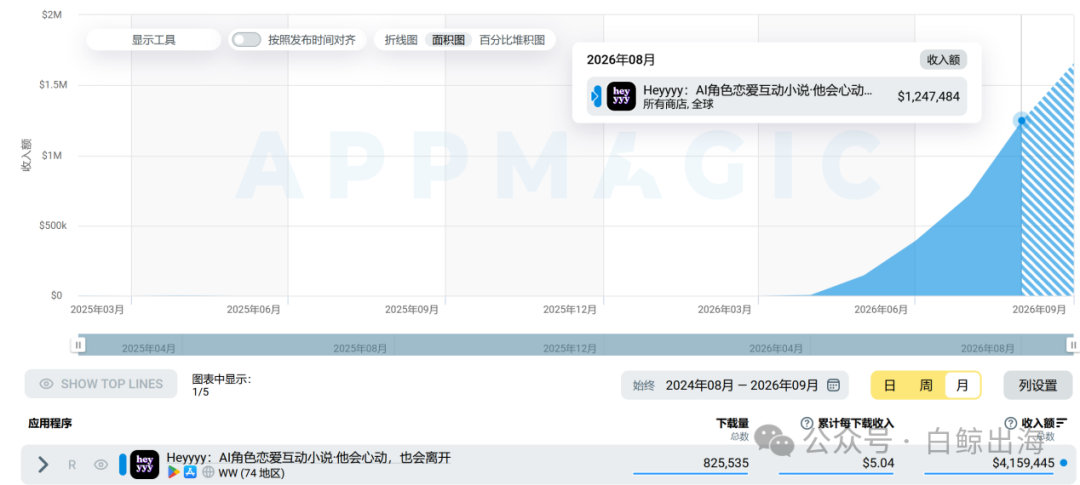Click the 收入额 badge in the tooltip
1080x485 pixels.
pos(943,60)
